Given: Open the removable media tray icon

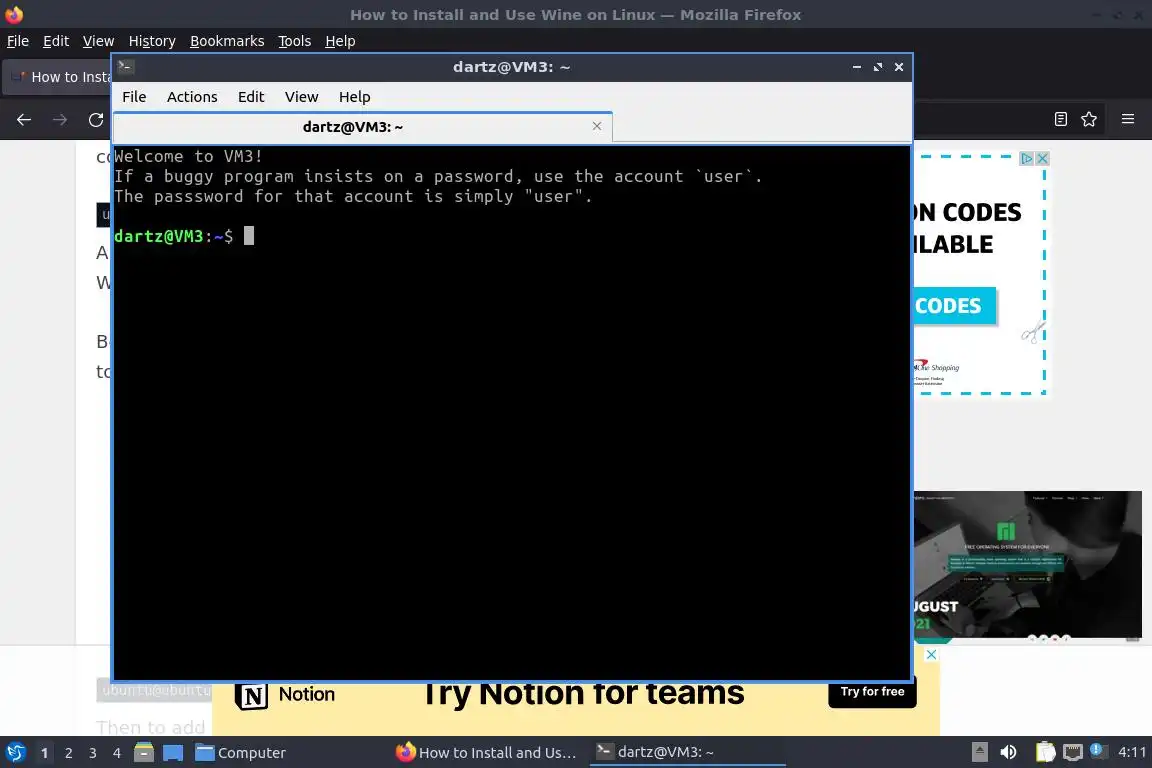Looking at the screenshot, I should 979,752.
